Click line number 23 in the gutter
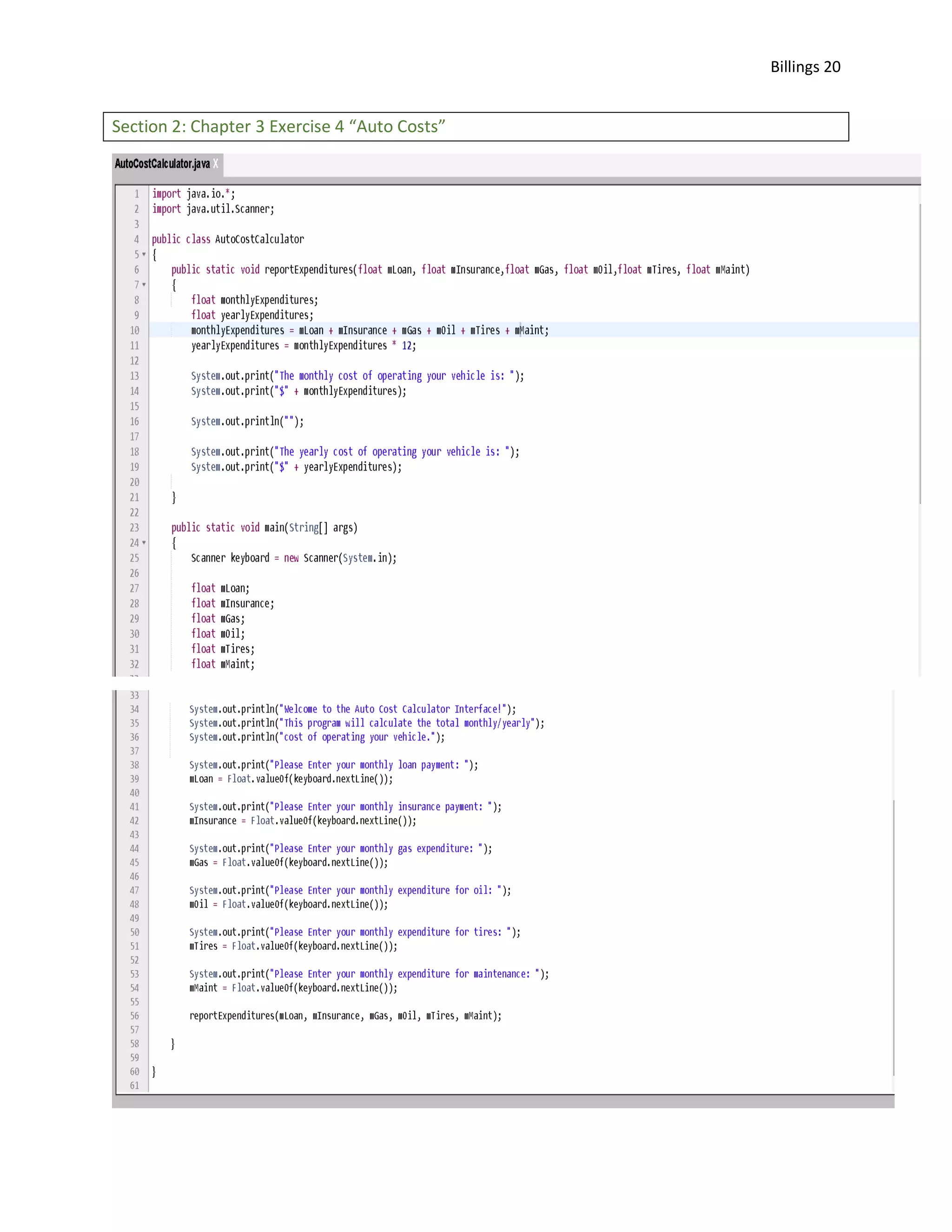The height and width of the screenshot is (1232, 952). [134, 528]
